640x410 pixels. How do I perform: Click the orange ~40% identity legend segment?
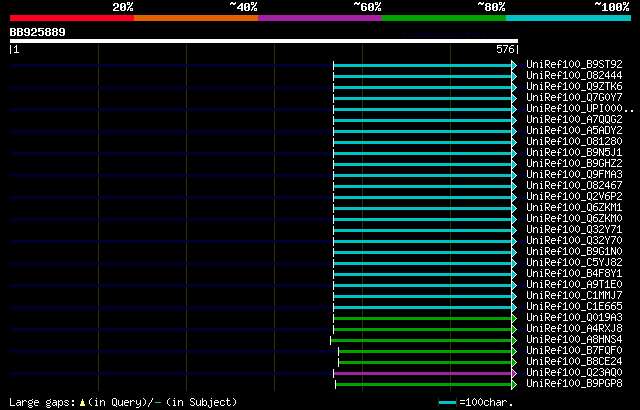[x=196, y=18]
